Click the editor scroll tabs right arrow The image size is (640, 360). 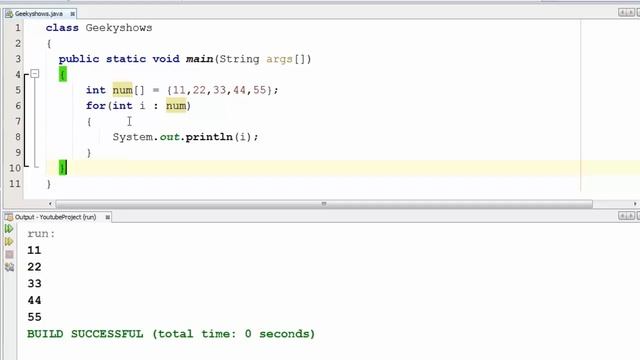[630, 13]
